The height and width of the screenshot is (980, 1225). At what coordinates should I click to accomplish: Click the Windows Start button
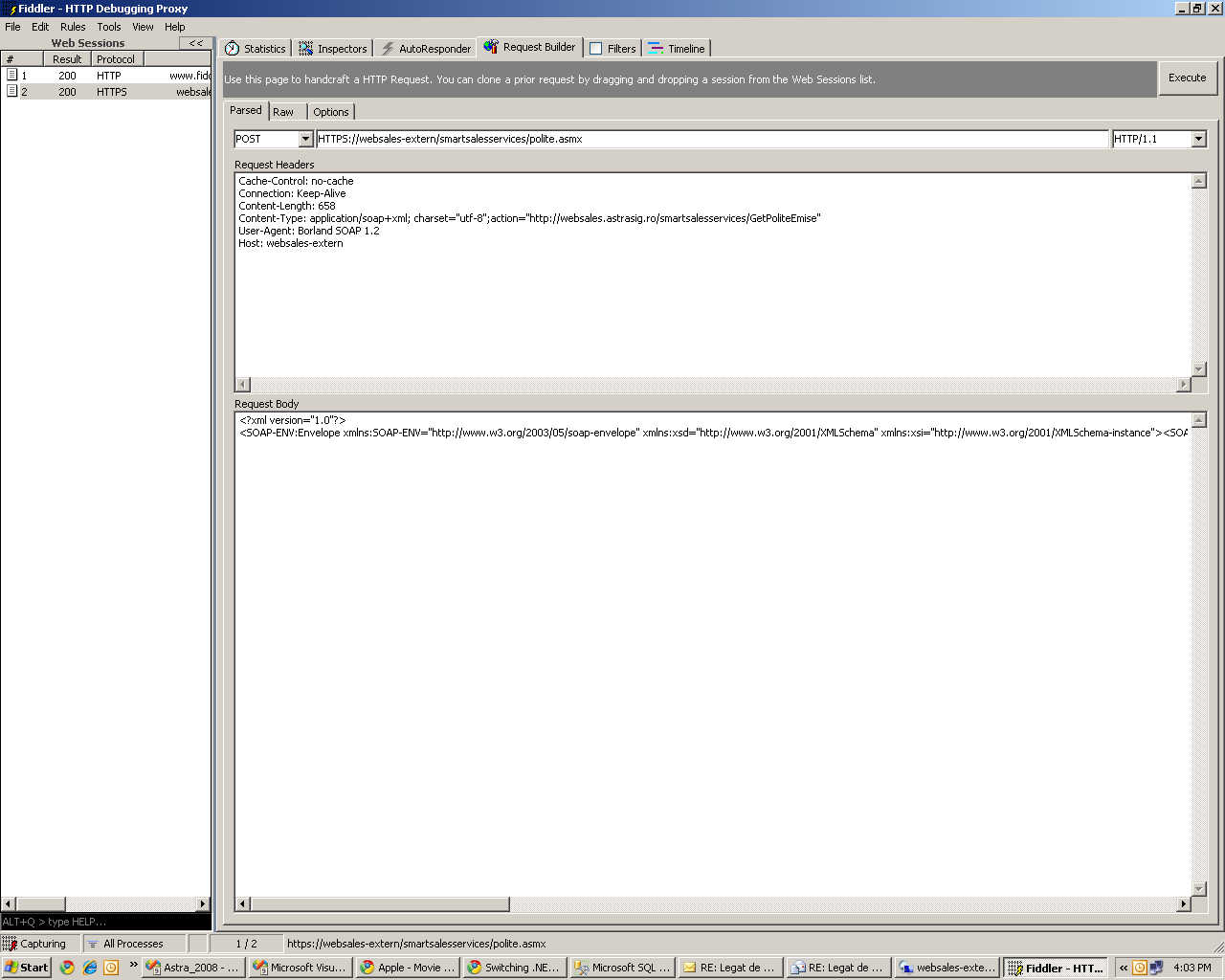click(x=26, y=968)
